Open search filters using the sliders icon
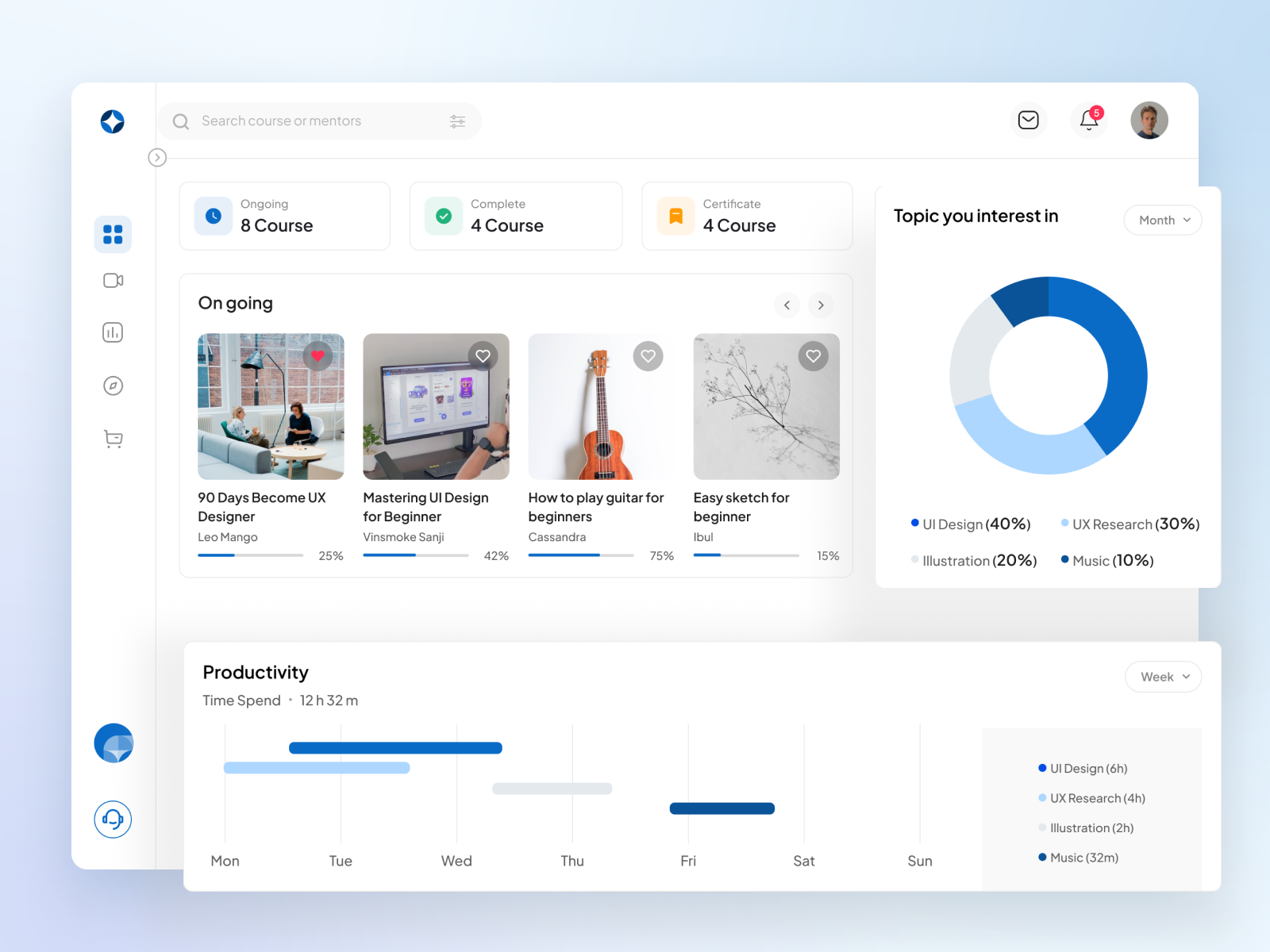The width and height of the screenshot is (1270, 952). click(456, 121)
